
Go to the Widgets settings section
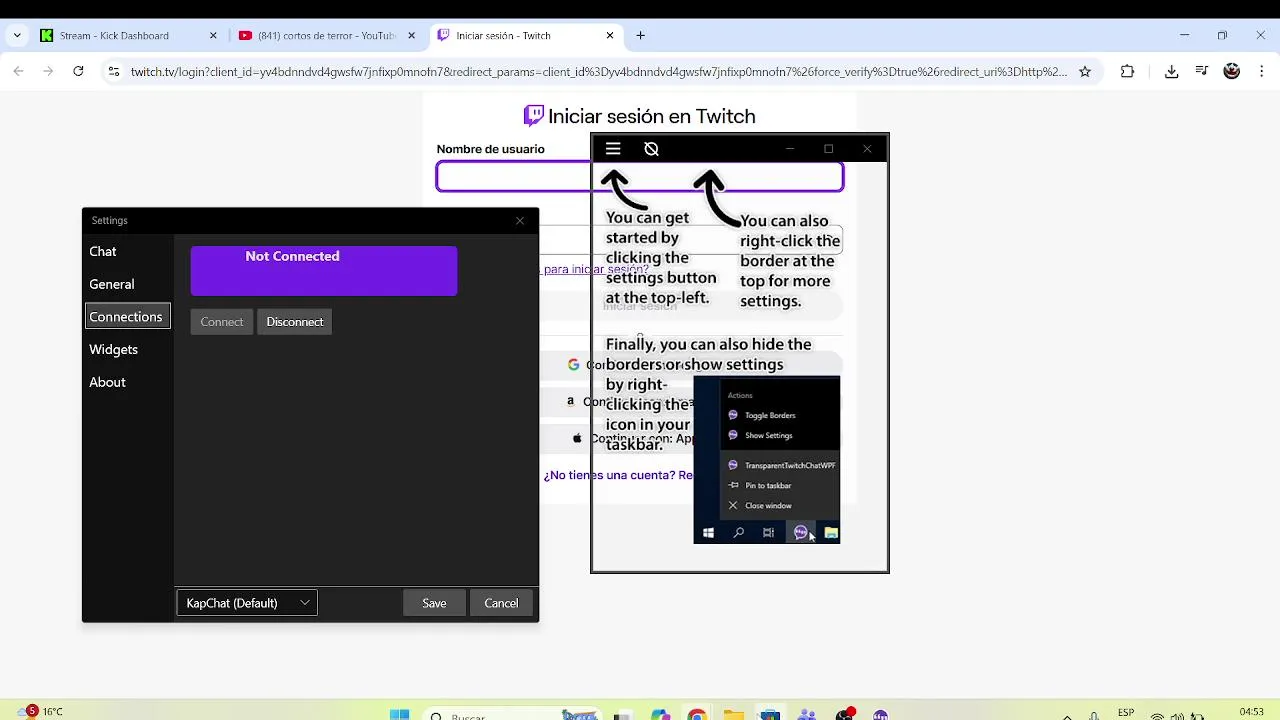tap(114, 350)
